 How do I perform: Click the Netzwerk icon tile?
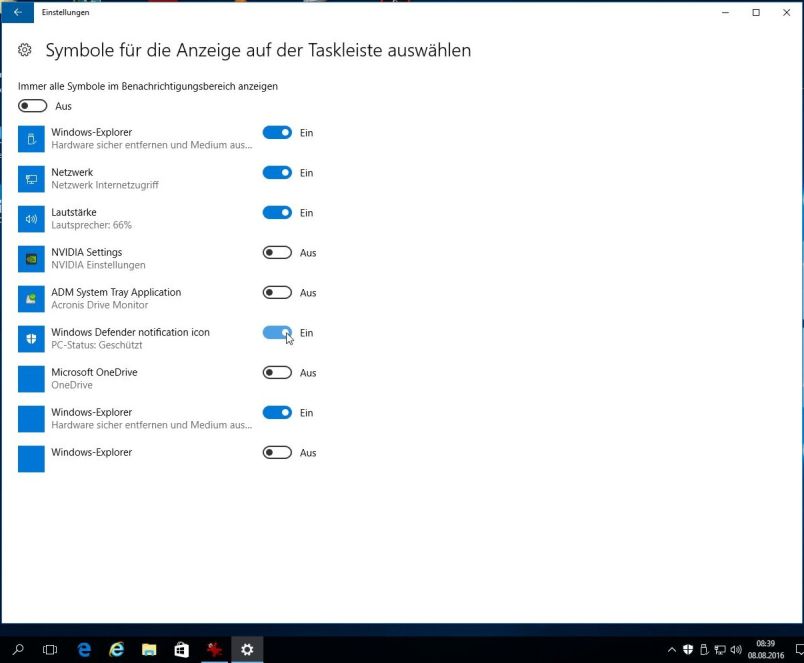pyautogui.click(x=31, y=179)
